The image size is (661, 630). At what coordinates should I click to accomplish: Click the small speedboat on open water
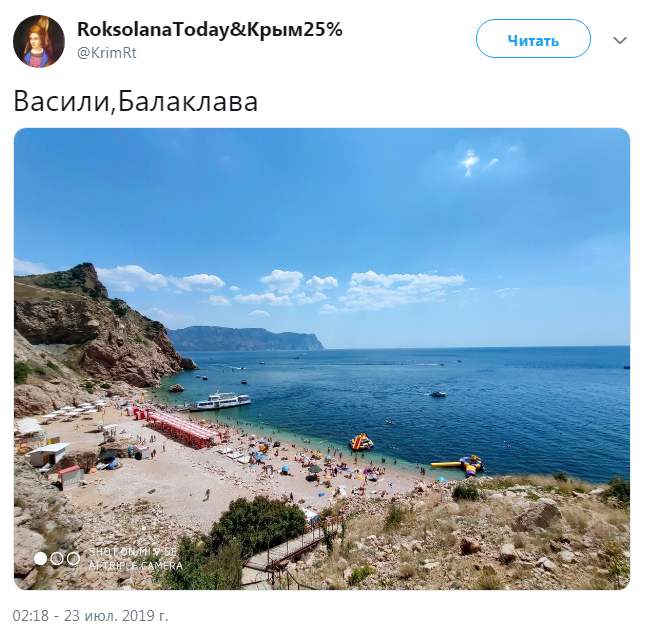coord(437,394)
